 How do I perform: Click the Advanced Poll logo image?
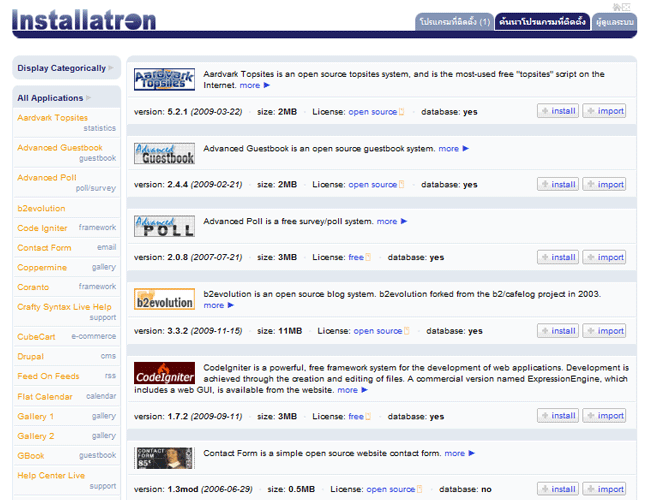164,226
